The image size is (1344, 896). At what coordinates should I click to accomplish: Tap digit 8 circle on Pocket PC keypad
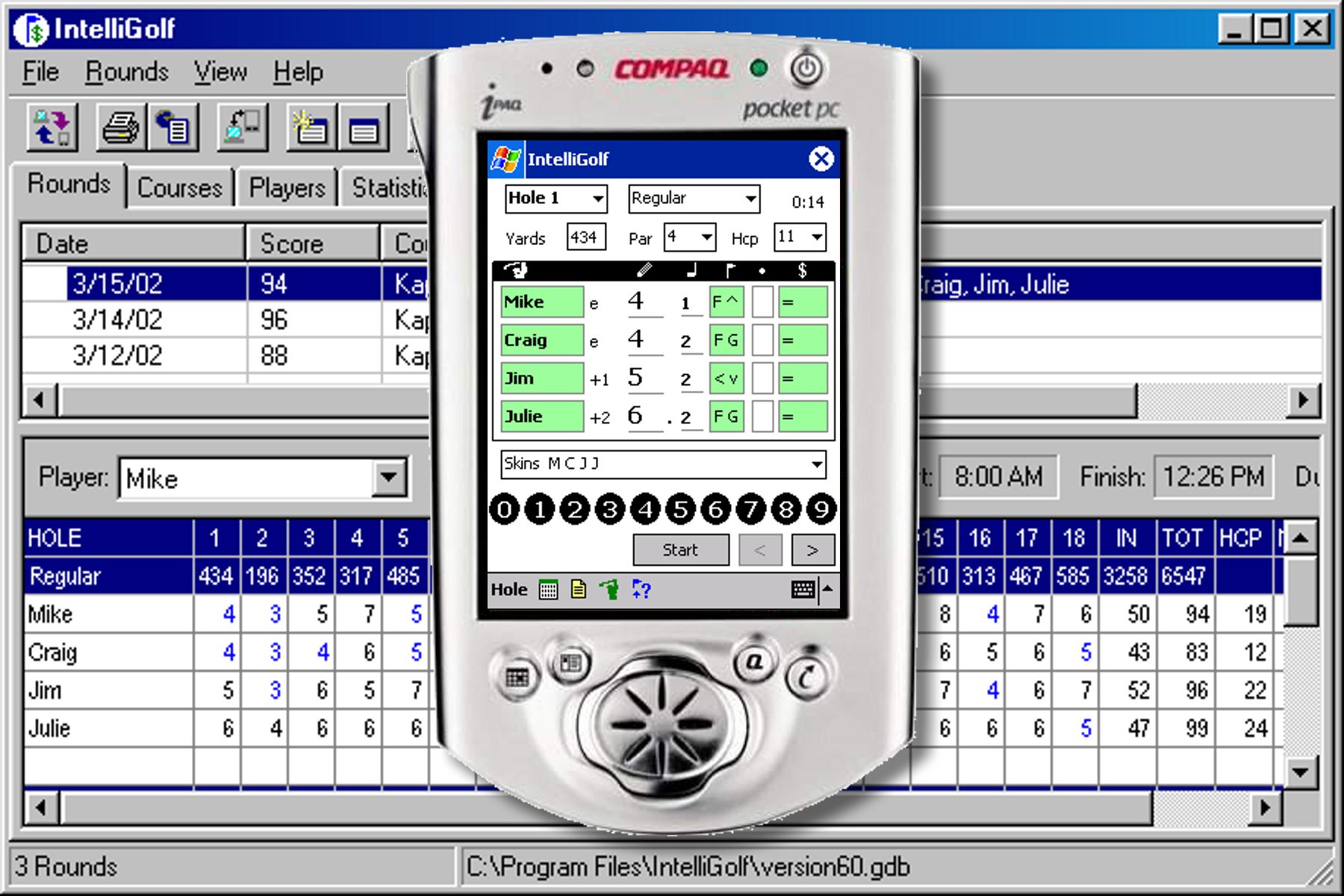(x=786, y=510)
